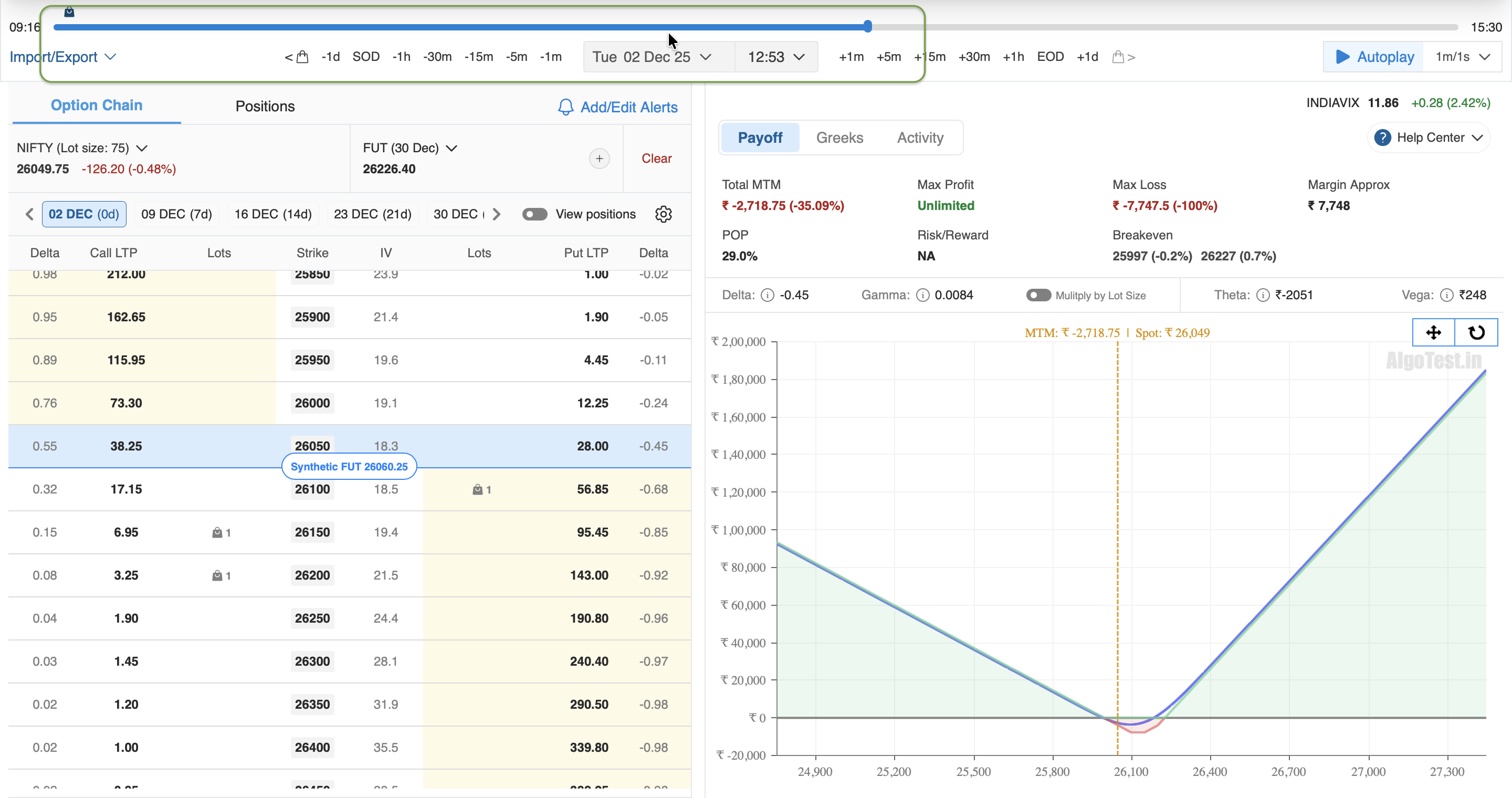Viewport: 1512px width, 798px height.
Task: Click the Delta info icon
Action: [x=767, y=295]
